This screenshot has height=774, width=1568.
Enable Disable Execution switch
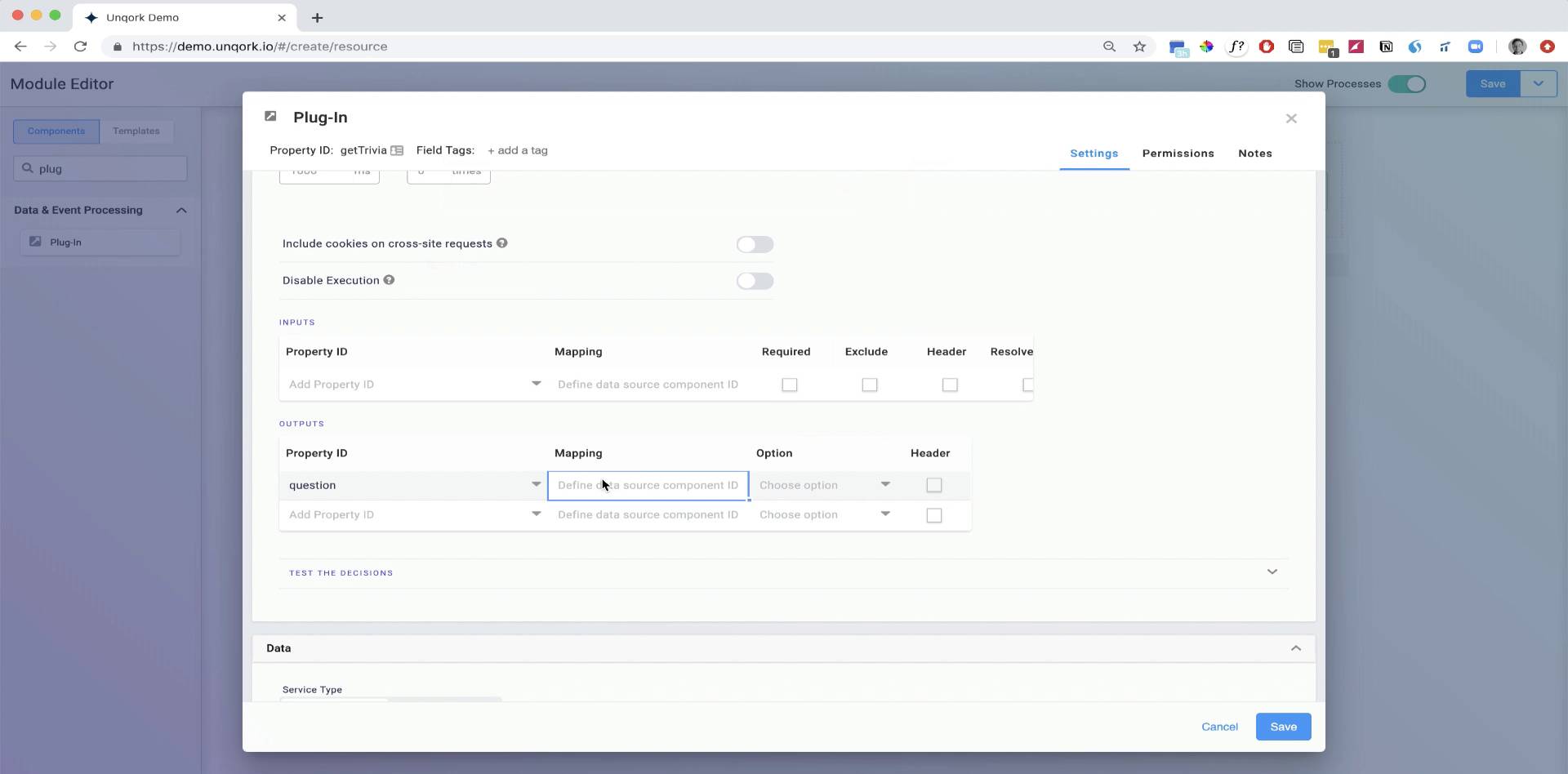(x=755, y=281)
